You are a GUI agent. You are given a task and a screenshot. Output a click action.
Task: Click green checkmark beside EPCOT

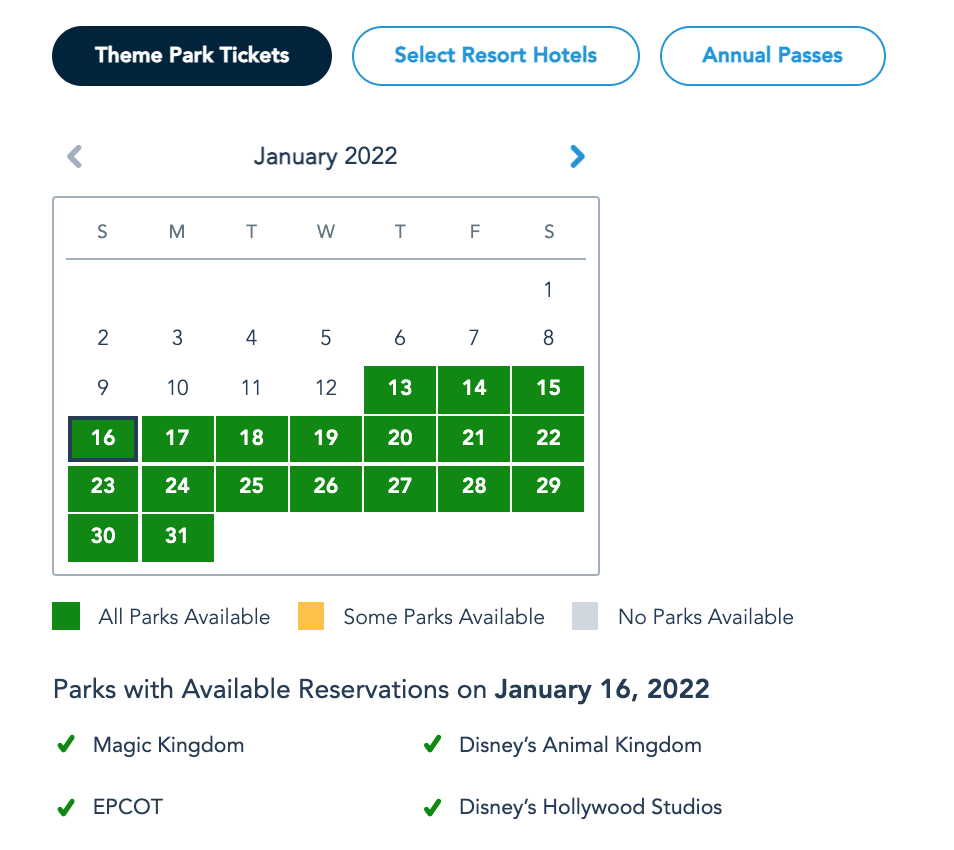66,807
